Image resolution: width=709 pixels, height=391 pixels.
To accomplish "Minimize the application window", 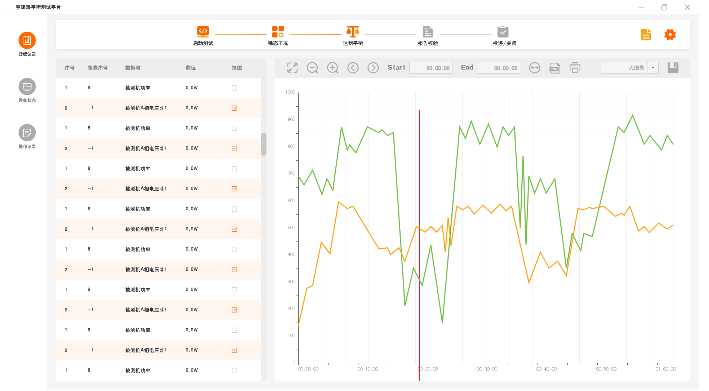I will [x=641, y=7].
